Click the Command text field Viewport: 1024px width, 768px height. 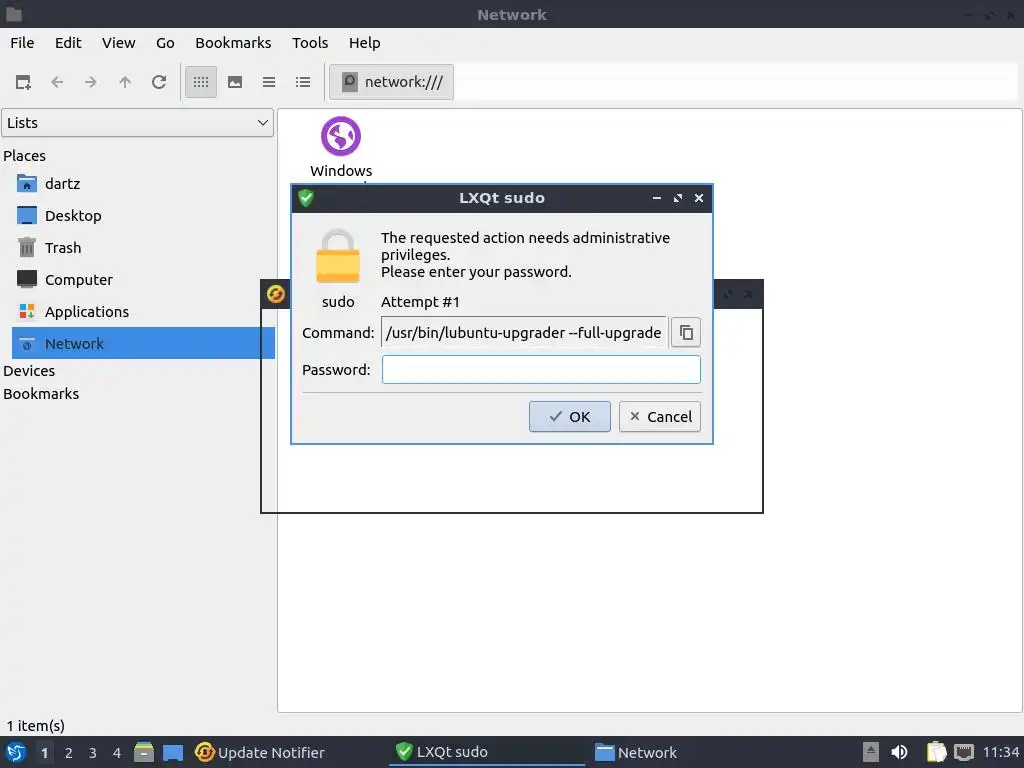click(x=524, y=332)
